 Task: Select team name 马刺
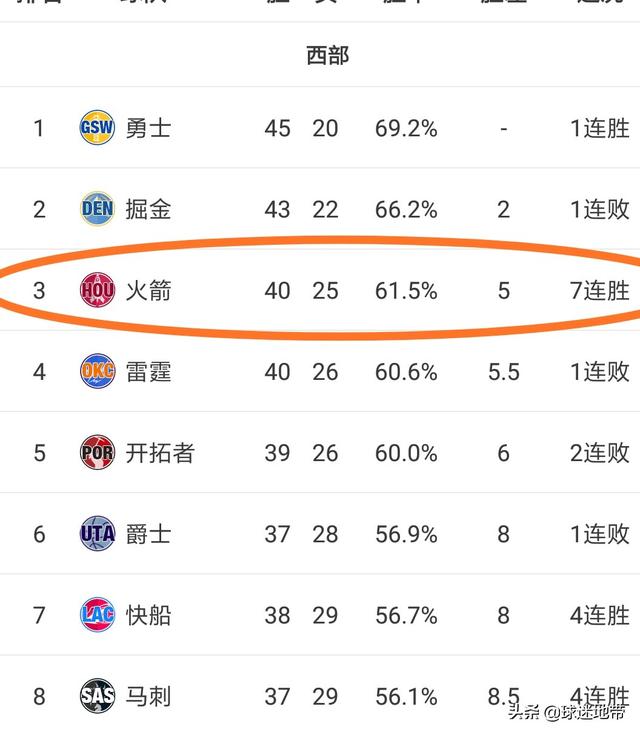click(148, 697)
